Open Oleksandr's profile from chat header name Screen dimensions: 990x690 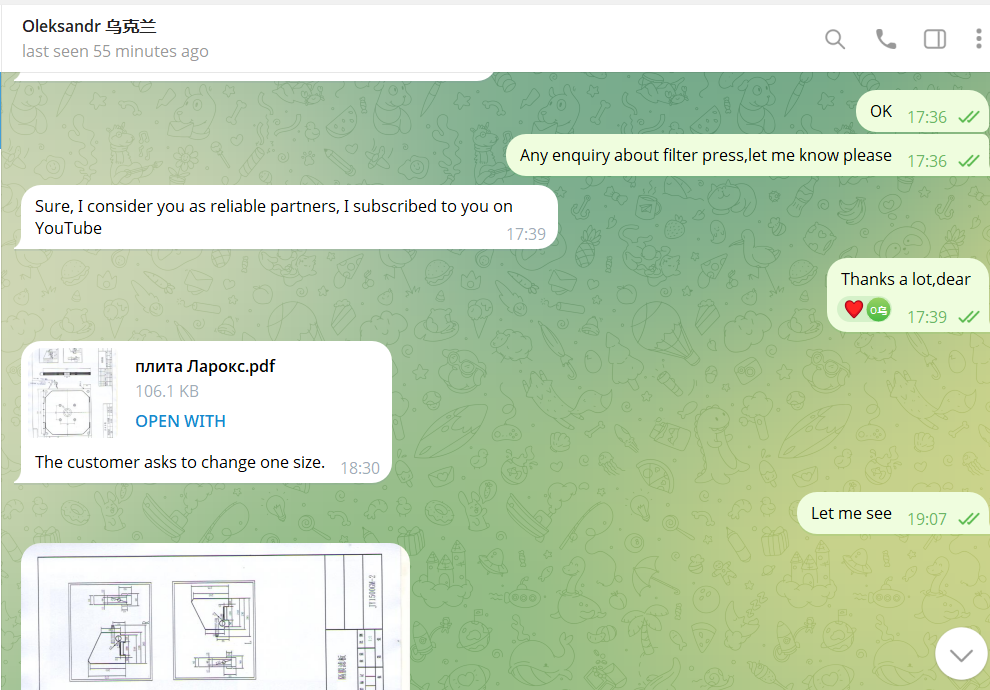pos(89,27)
